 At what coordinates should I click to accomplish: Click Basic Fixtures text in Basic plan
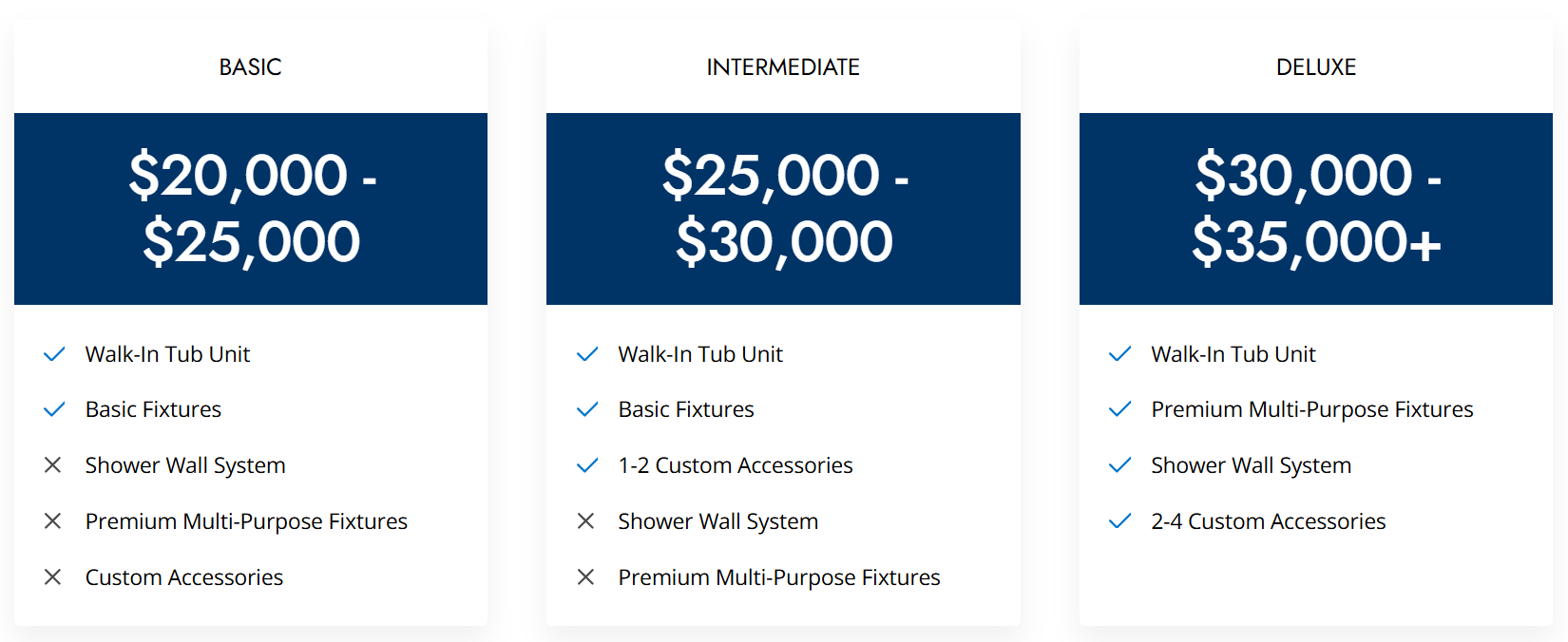coord(153,409)
